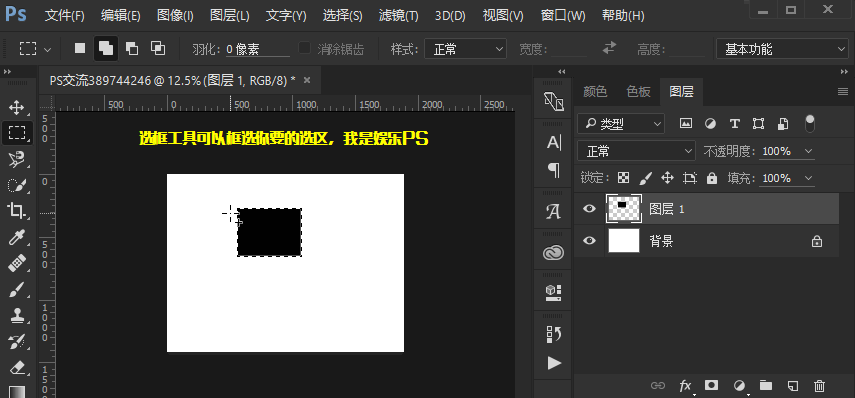Open the 3D materials panel icon
Viewport: 855px width, 398px height.
click(x=554, y=101)
